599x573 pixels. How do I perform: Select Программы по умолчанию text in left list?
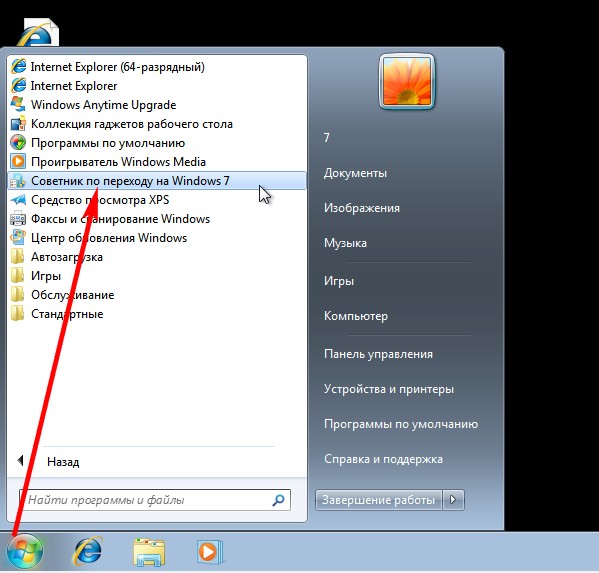(x=108, y=143)
